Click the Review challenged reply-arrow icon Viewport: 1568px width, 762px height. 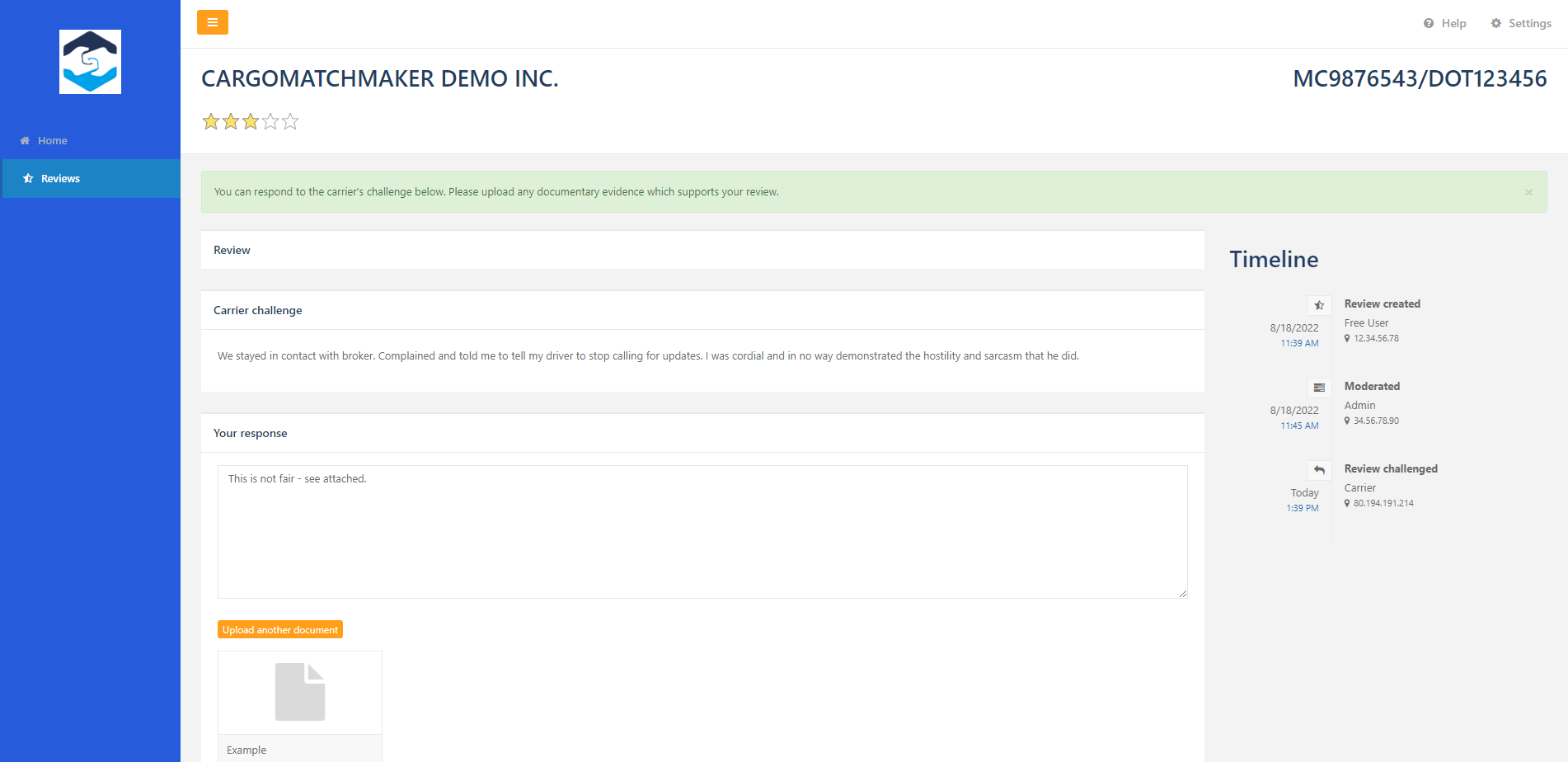coord(1319,470)
